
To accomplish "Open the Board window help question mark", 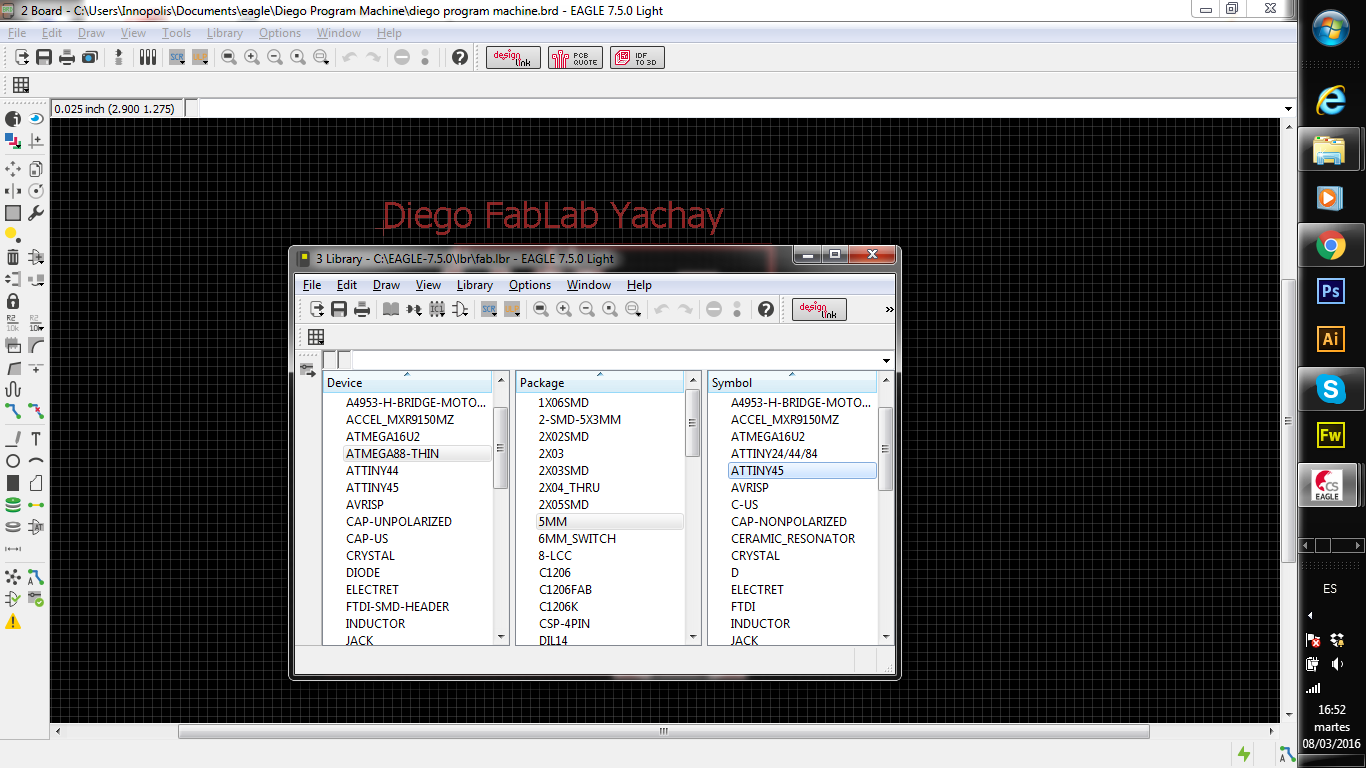I will point(460,58).
